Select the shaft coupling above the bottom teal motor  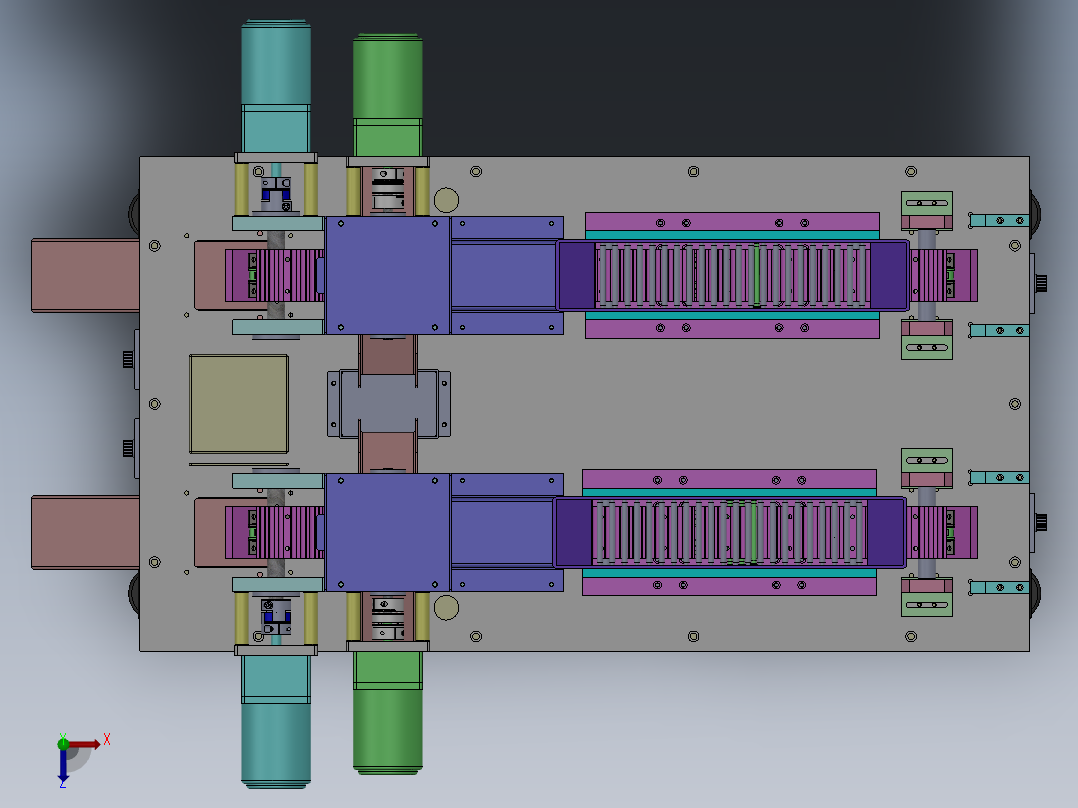pyautogui.click(x=276, y=616)
